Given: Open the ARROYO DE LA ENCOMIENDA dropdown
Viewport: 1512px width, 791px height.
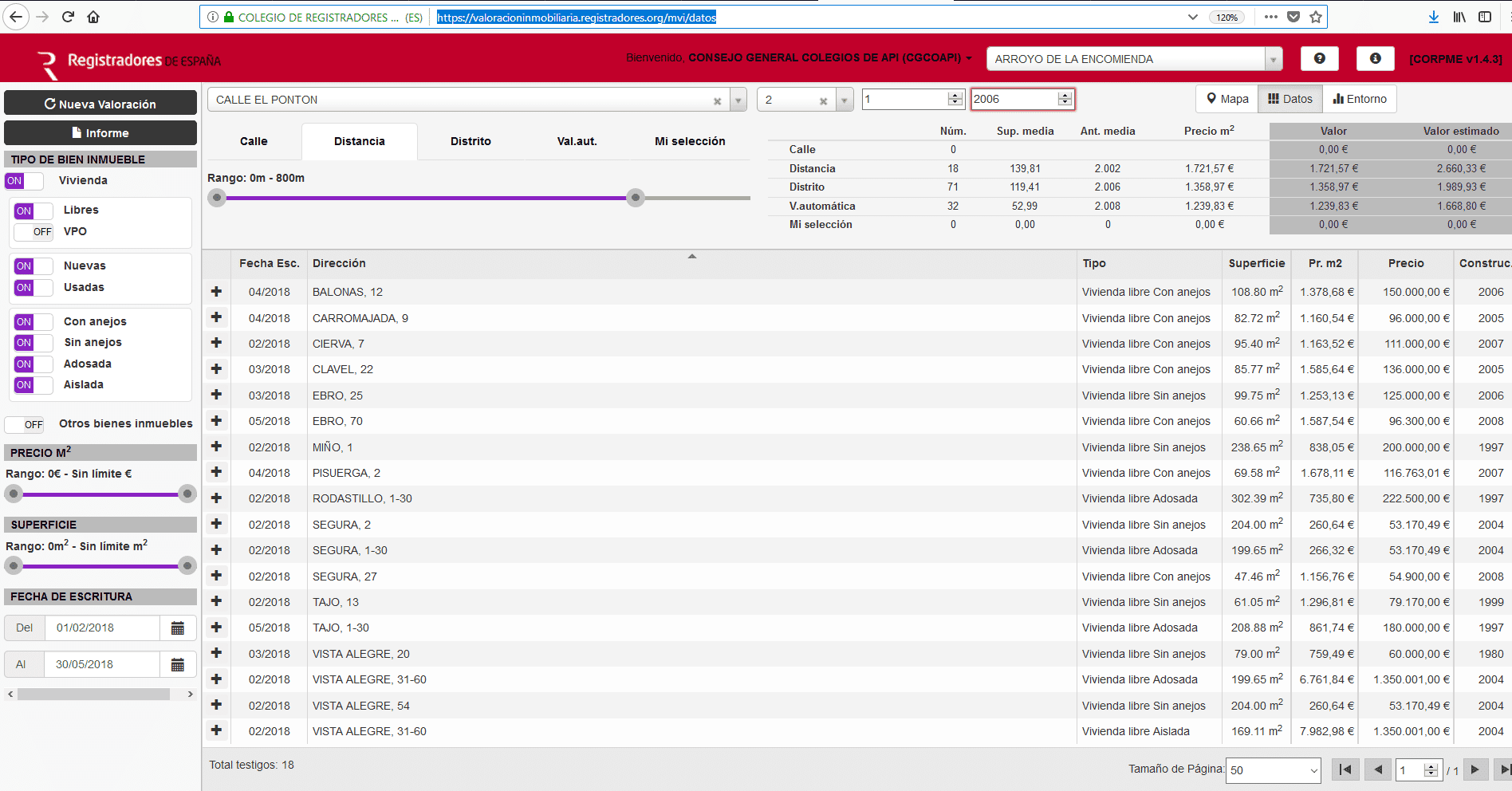Looking at the screenshot, I should click(x=1274, y=59).
